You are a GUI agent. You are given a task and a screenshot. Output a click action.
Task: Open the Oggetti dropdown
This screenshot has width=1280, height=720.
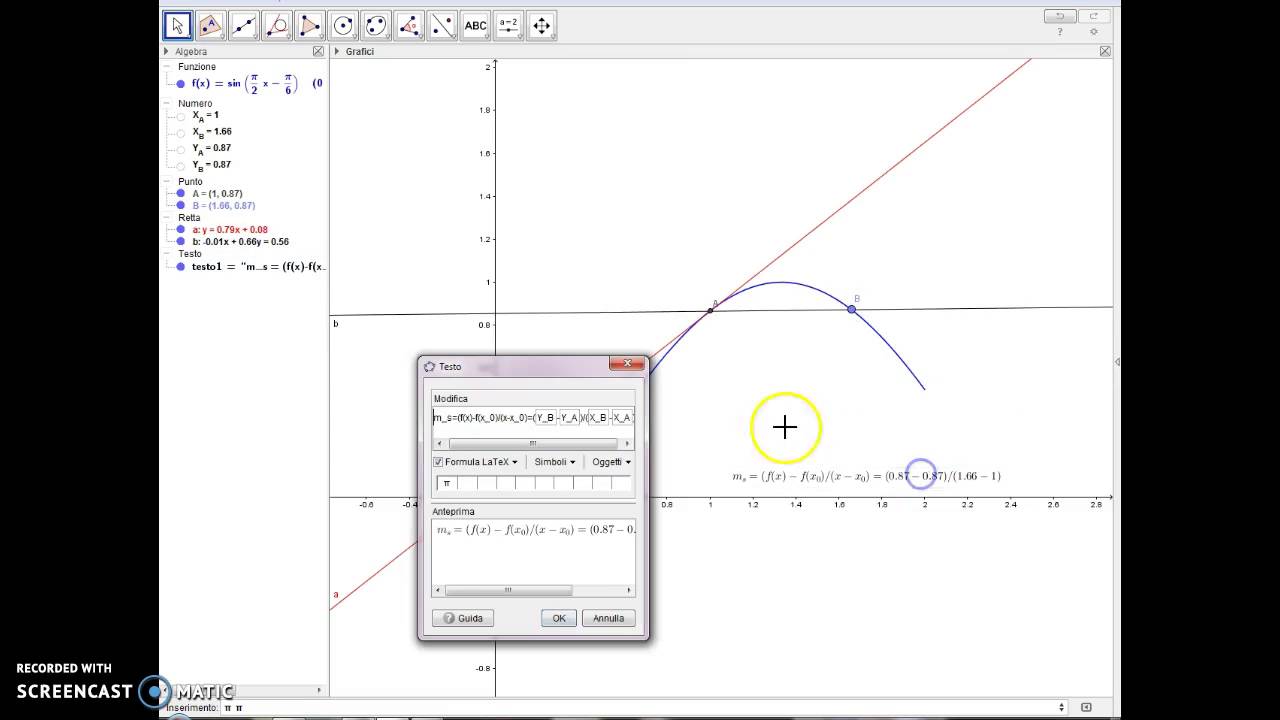[x=611, y=462]
